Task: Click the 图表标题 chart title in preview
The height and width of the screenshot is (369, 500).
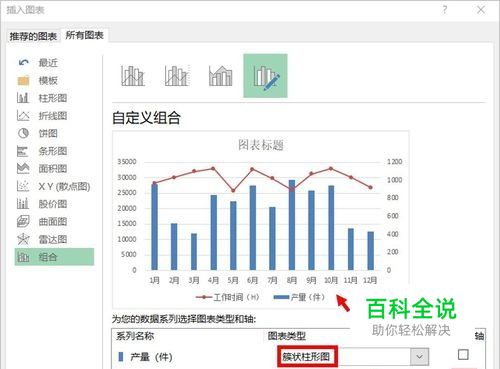Action: pyautogui.click(x=261, y=145)
